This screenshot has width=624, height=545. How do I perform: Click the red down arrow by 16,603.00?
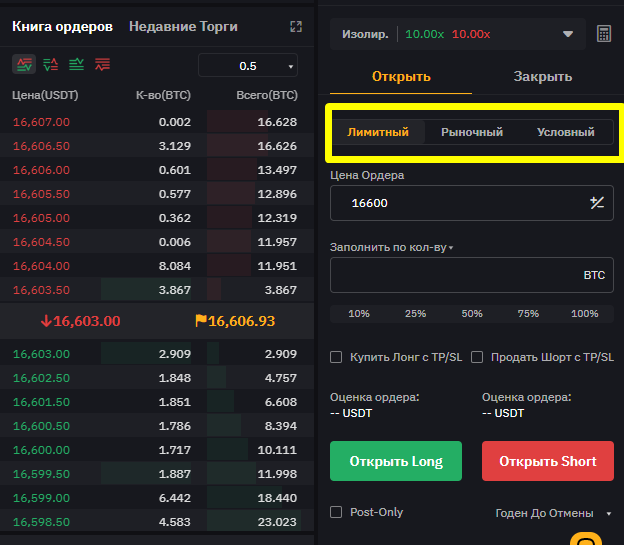pyautogui.click(x=46, y=321)
